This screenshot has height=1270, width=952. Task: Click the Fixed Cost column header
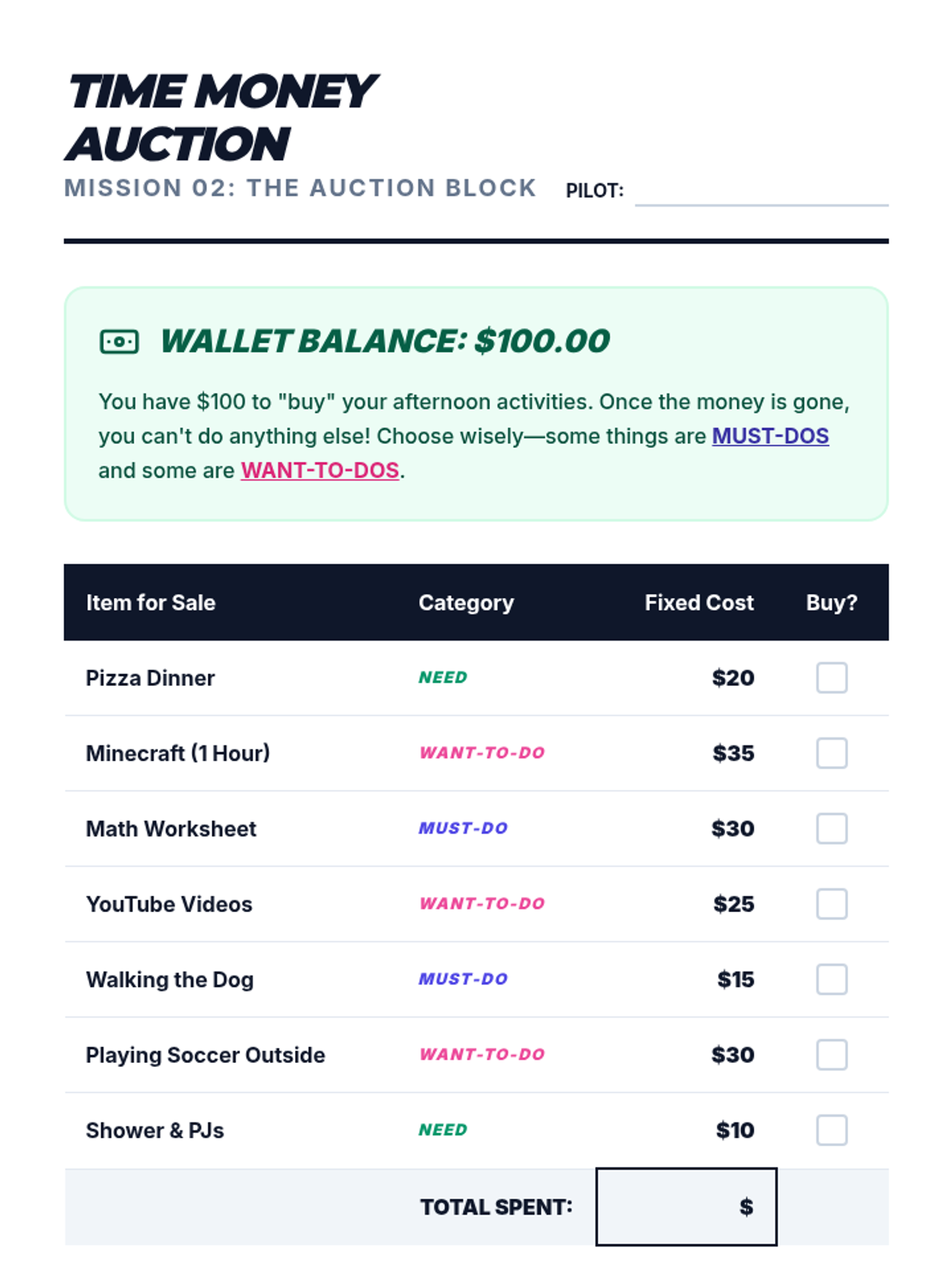pos(698,602)
